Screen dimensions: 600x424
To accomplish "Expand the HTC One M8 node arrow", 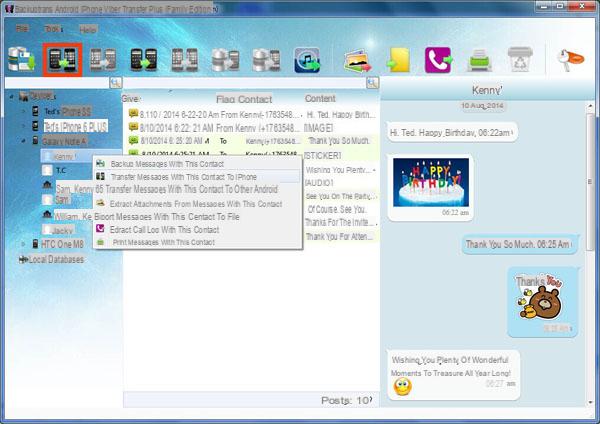I will [23, 244].
